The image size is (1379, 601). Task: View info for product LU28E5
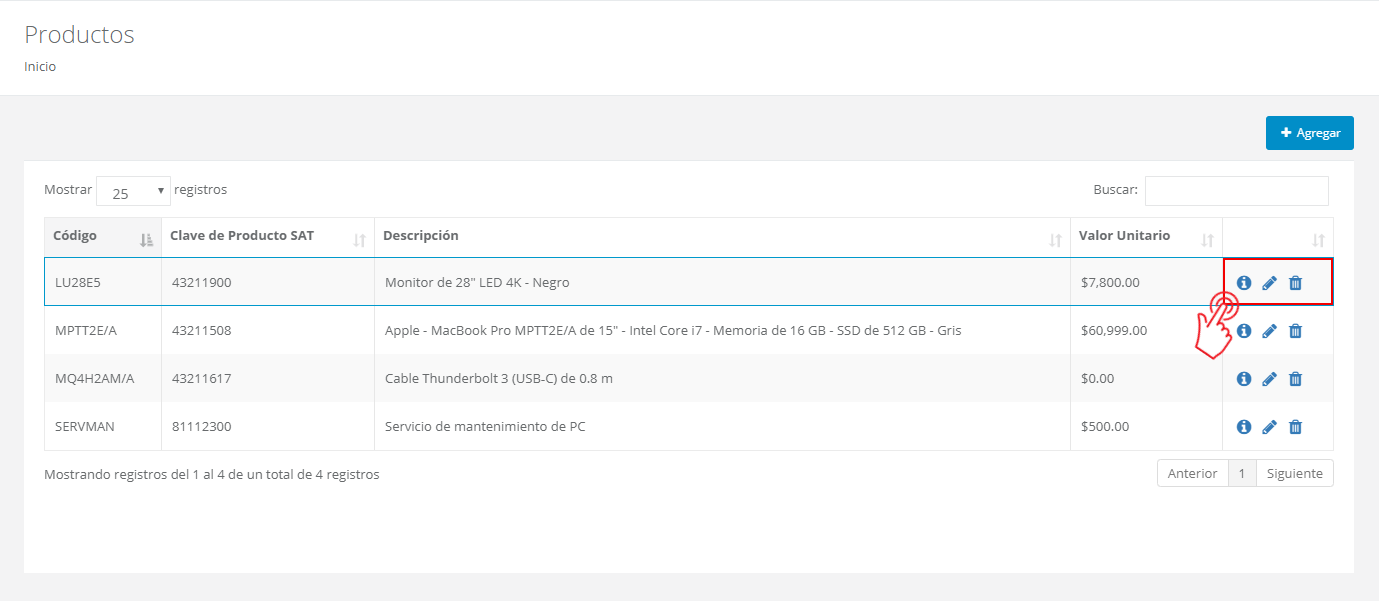[x=1244, y=283]
